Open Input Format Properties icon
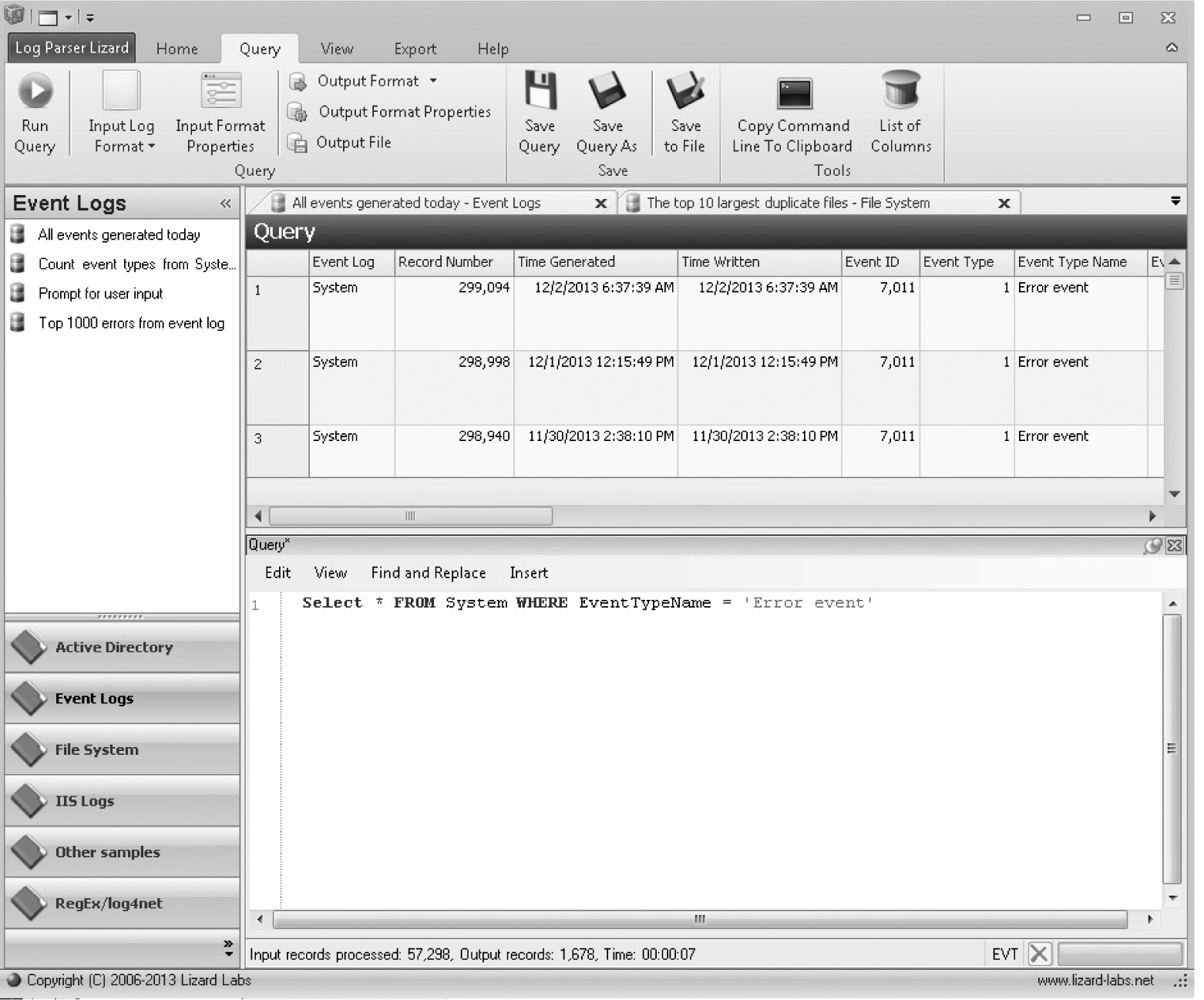 click(x=220, y=91)
